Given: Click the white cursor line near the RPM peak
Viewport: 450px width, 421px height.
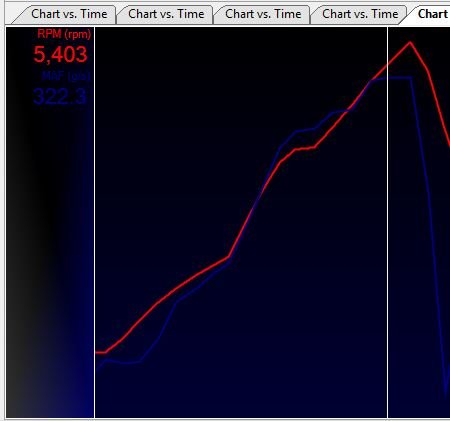Looking at the screenshot, I should tap(387, 222).
